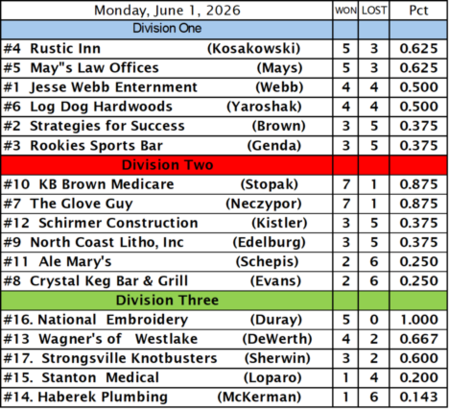Click the LOST column header
Viewport: 449px width, 410px height.
click(x=374, y=10)
